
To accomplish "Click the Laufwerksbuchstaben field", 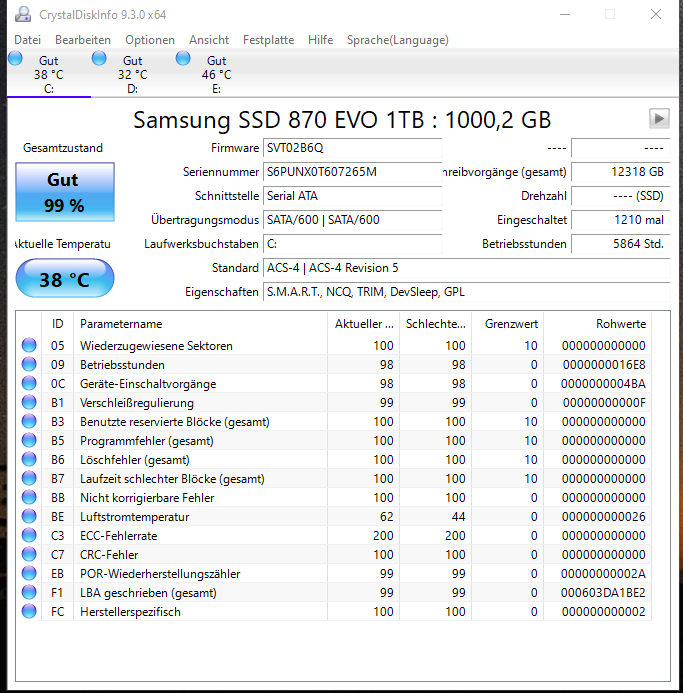I will click(x=352, y=244).
